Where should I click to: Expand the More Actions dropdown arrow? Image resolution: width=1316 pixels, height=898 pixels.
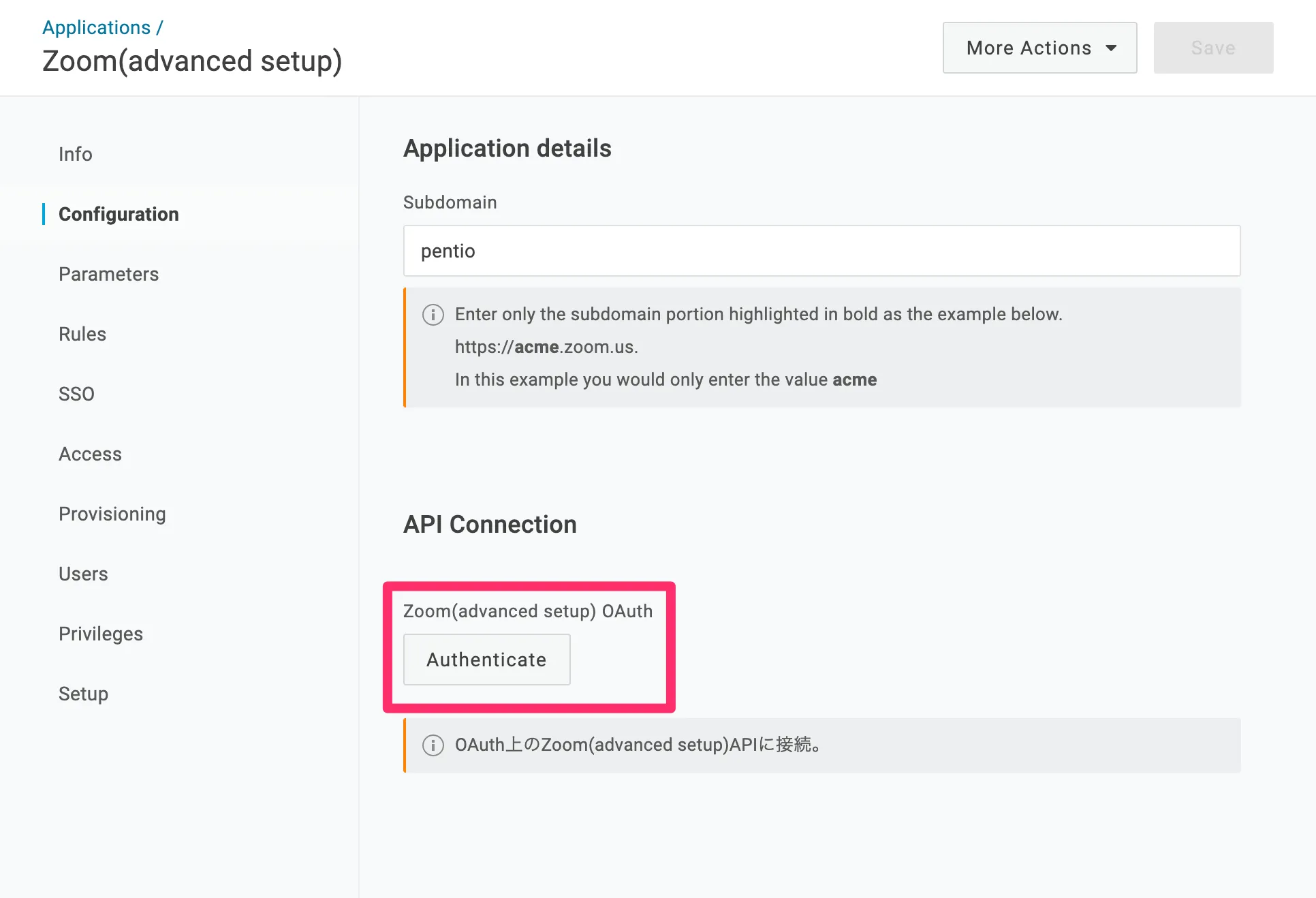[1111, 48]
